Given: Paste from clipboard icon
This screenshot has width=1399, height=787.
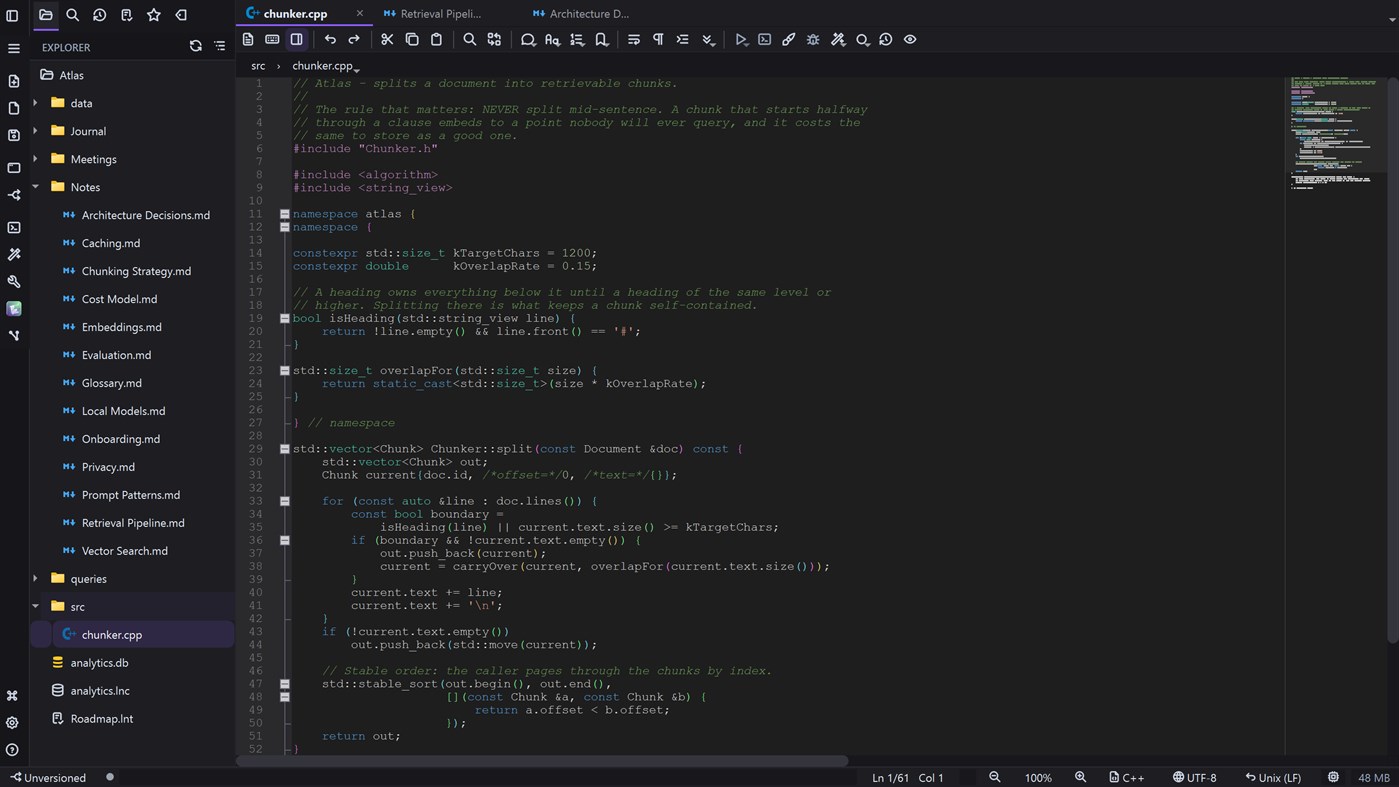Looking at the screenshot, I should point(436,40).
